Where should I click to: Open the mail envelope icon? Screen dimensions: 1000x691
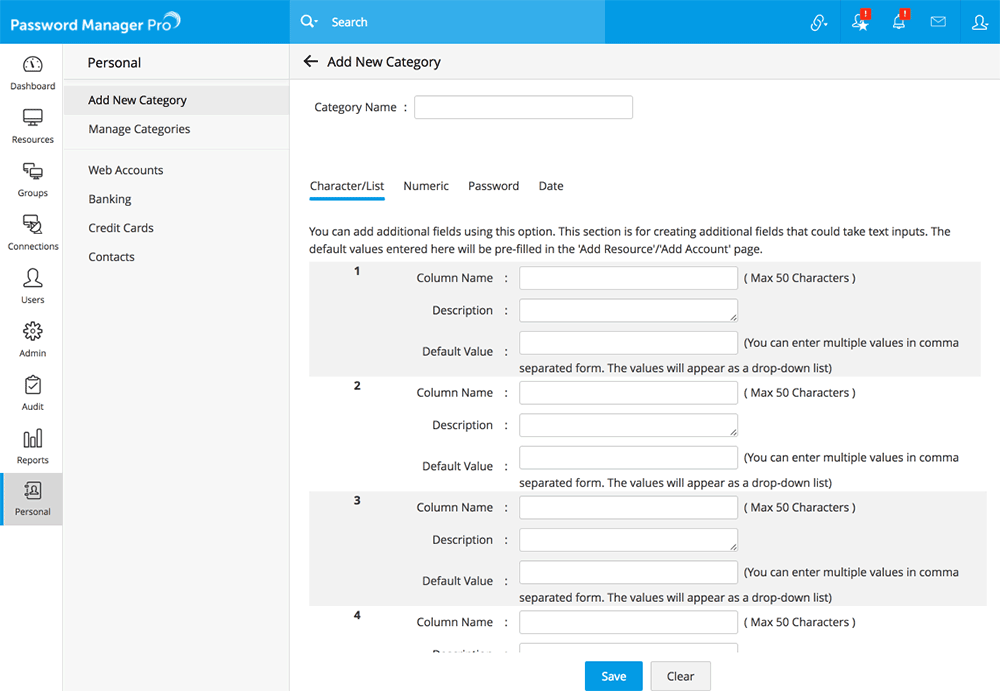pos(938,22)
